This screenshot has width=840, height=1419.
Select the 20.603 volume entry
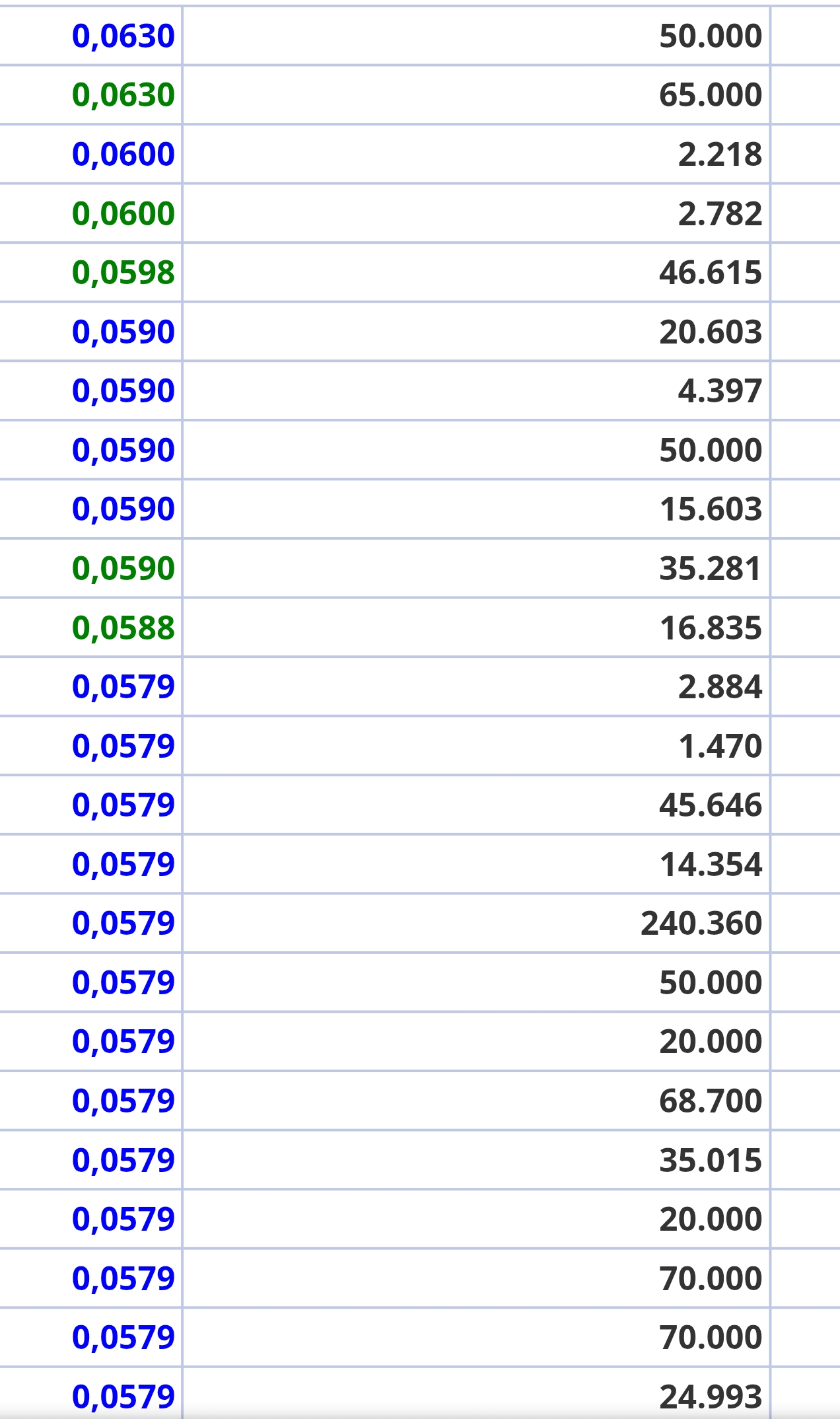711,332
